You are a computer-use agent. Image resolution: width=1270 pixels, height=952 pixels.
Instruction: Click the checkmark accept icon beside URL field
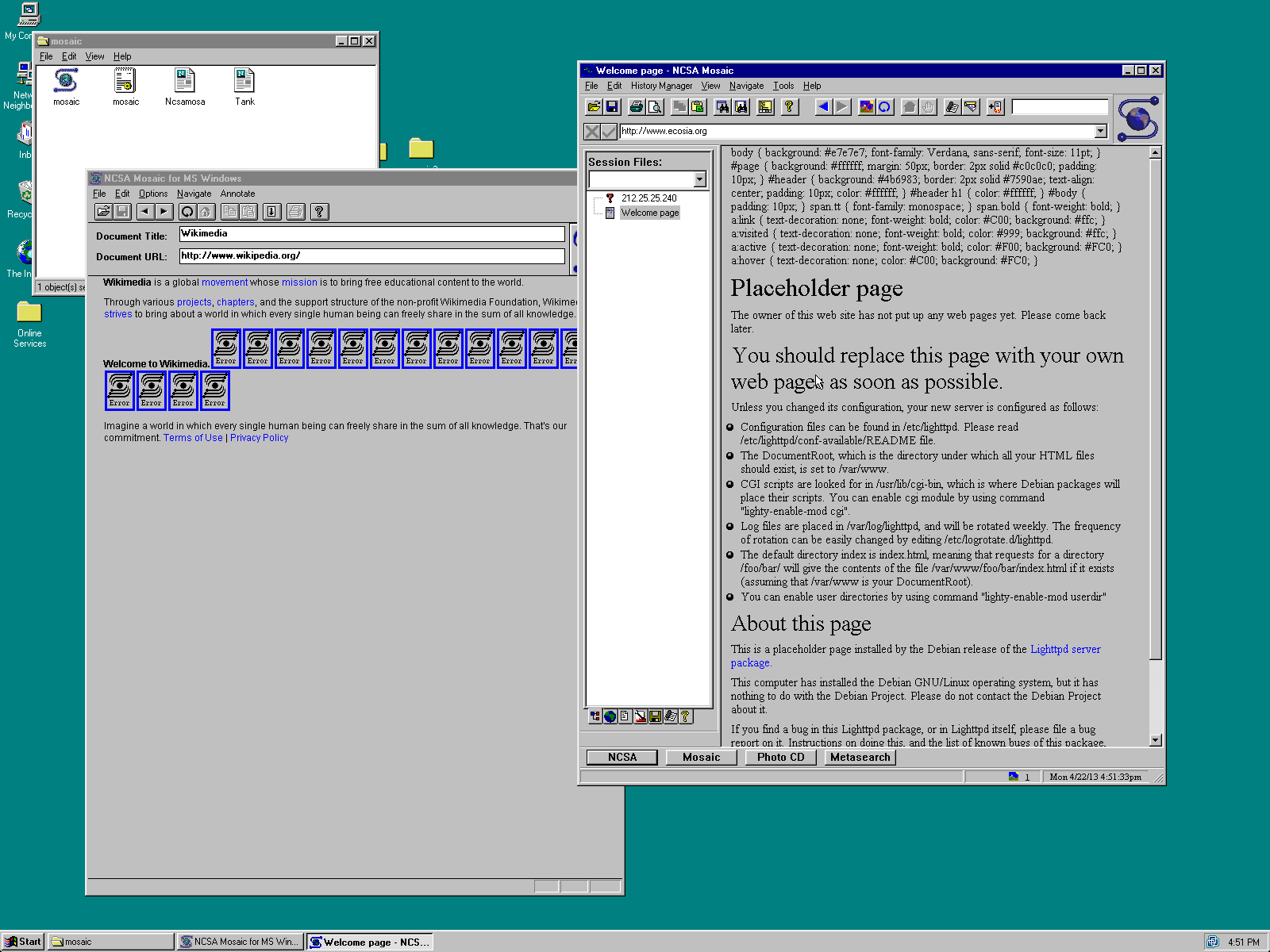coord(609,132)
